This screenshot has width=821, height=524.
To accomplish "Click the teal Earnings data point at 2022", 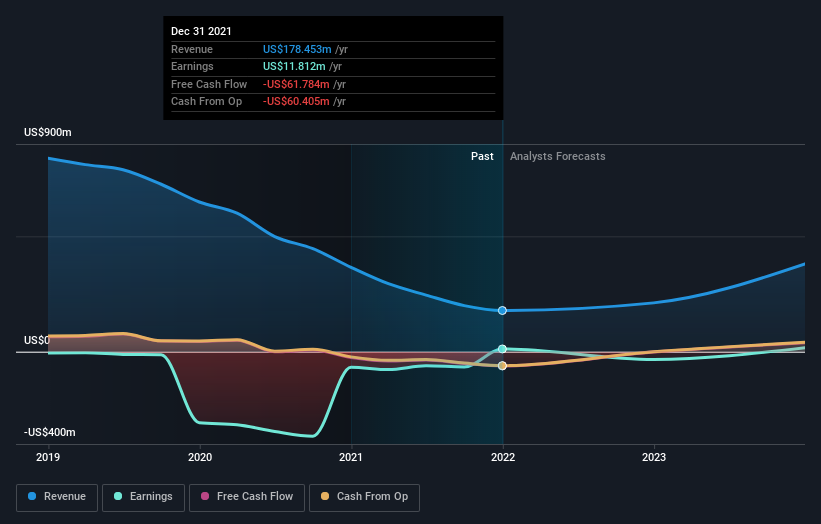I will point(502,349).
